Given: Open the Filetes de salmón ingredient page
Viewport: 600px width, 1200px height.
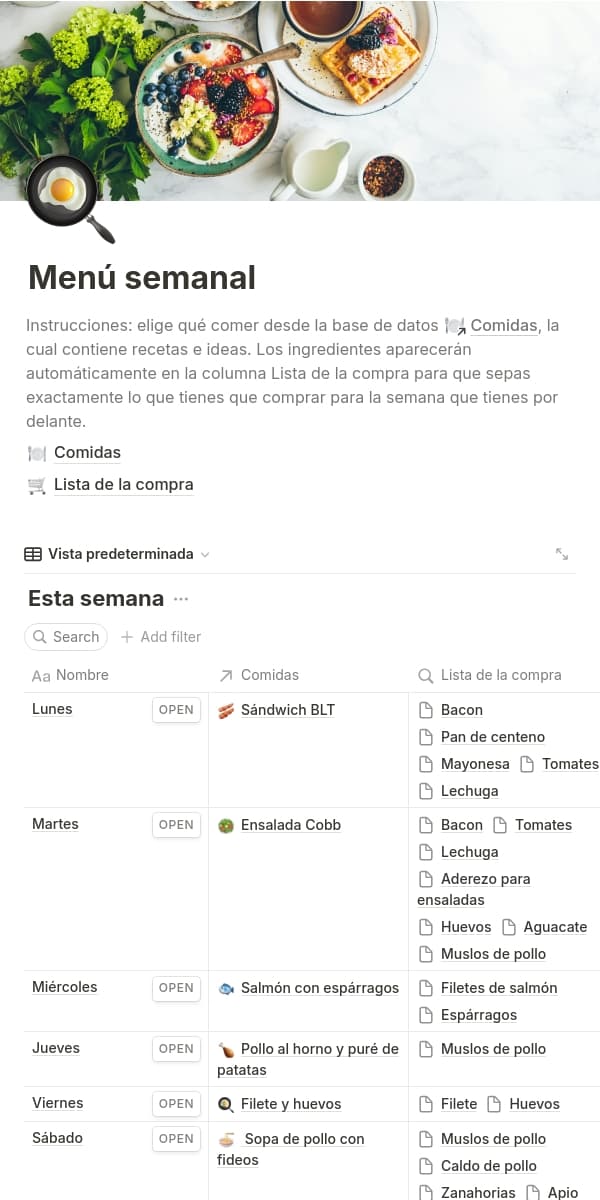Looking at the screenshot, I should 498,988.
